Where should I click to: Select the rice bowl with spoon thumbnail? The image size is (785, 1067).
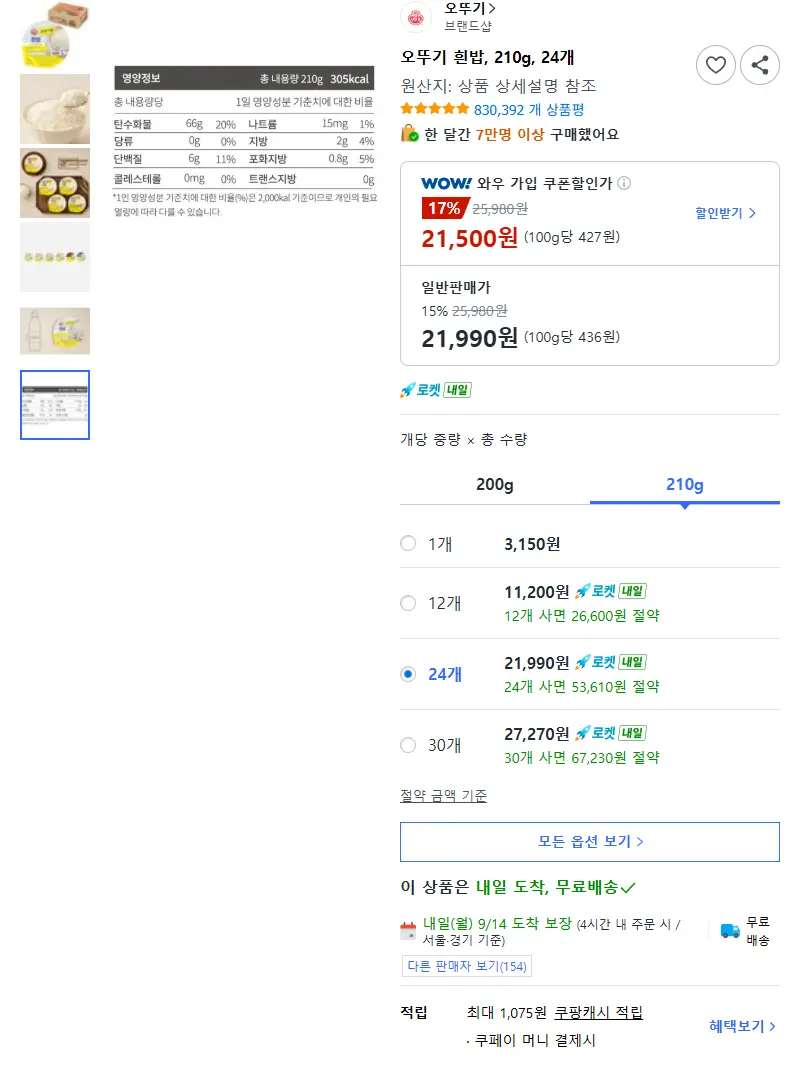(55, 109)
